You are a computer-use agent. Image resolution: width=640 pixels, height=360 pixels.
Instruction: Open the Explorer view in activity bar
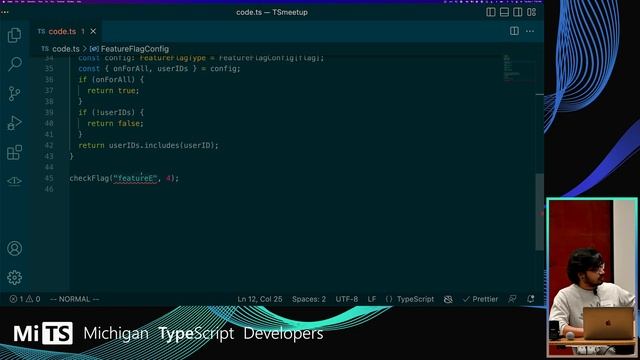pyautogui.click(x=14, y=35)
